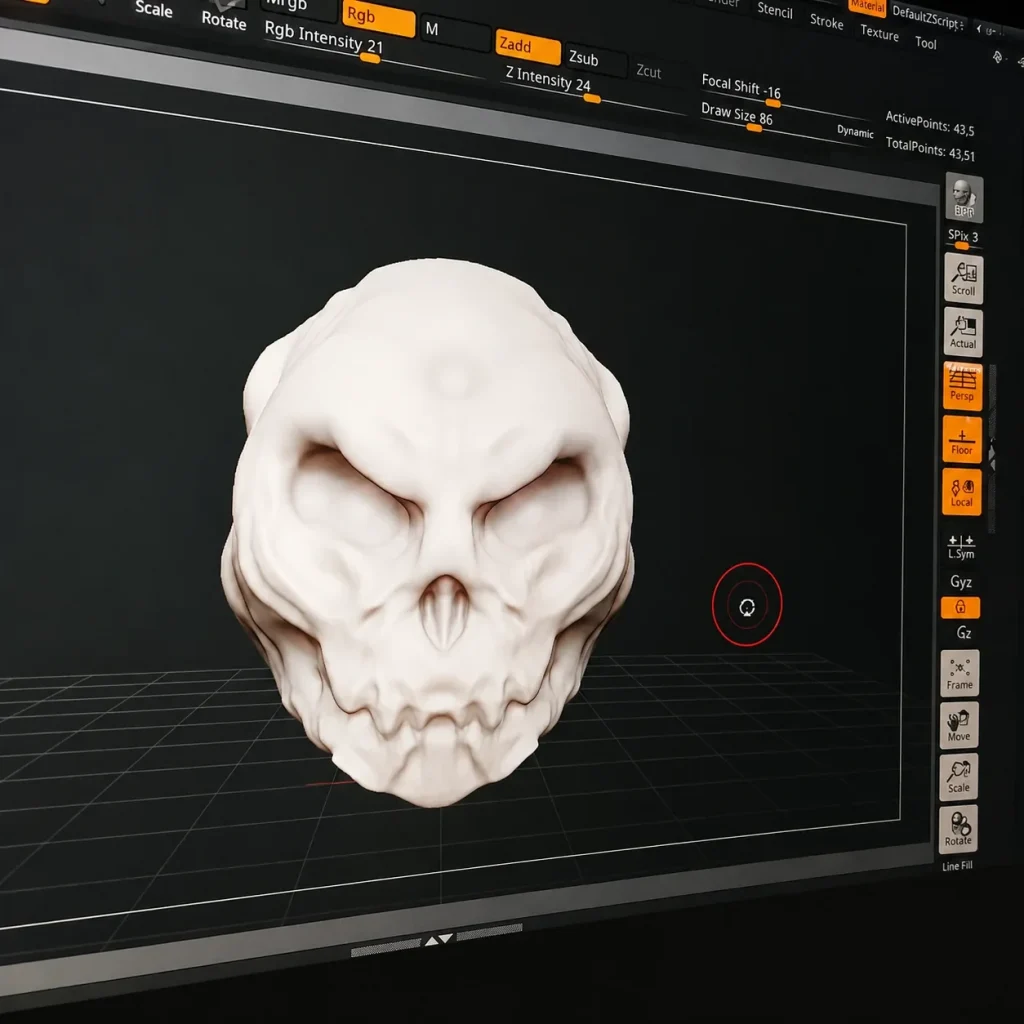Toggle Local rotation mode
Viewport: 1024px width, 1024px height.
click(x=961, y=492)
